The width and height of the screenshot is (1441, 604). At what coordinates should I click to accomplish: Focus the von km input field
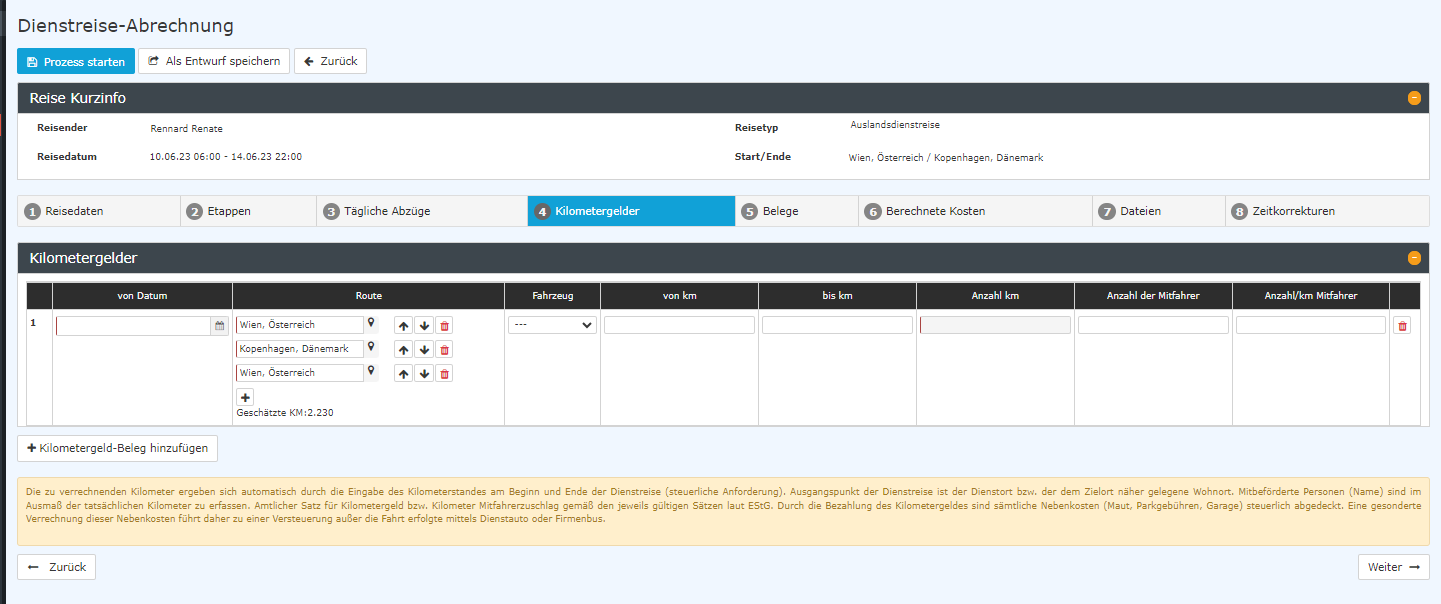click(679, 325)
